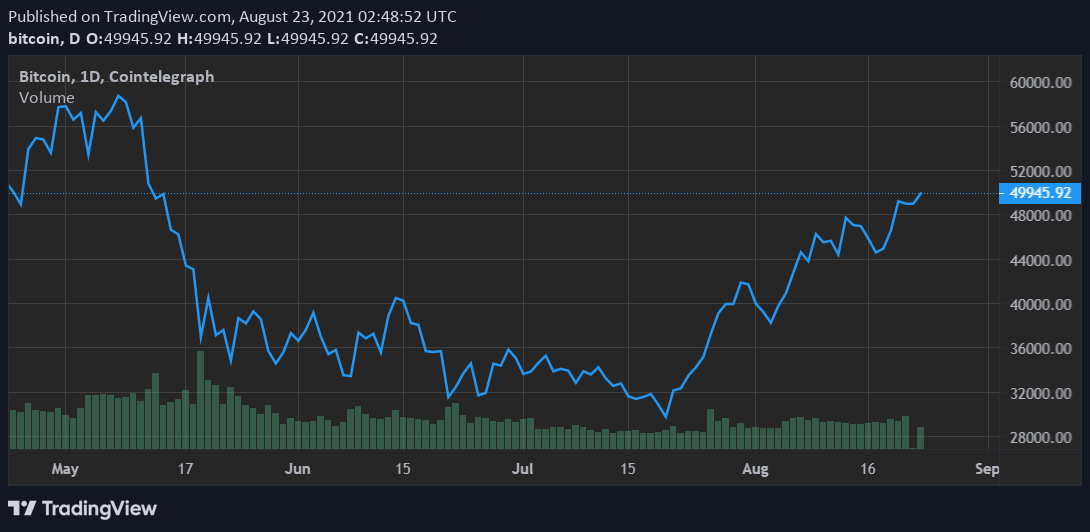Viewport: 1090px width, 532px height.
Task: Click the 40000.00 price axis label
Action: coord(1041,305)
